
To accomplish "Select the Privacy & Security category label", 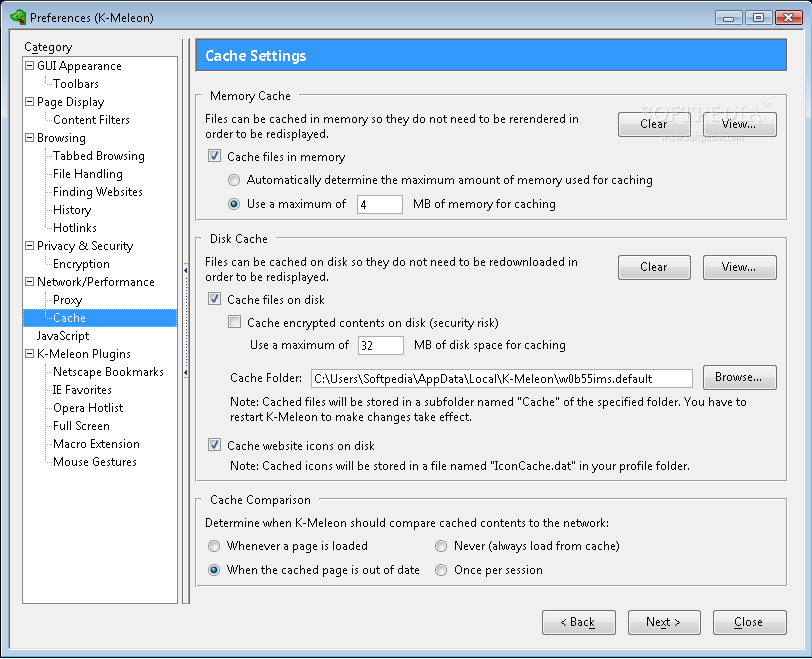I will (x=85, y=246).
